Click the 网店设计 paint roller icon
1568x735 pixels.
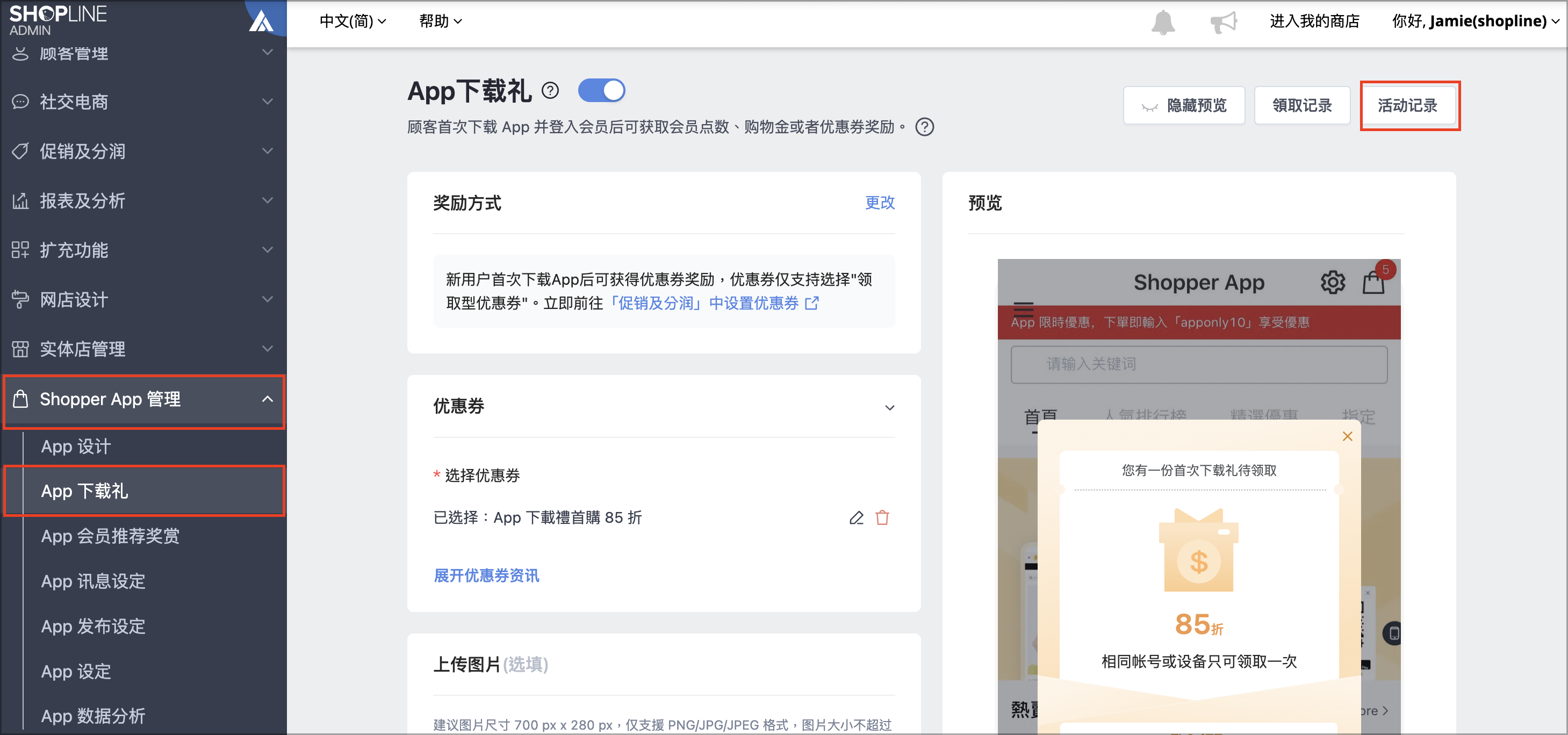tap(20, 299)
